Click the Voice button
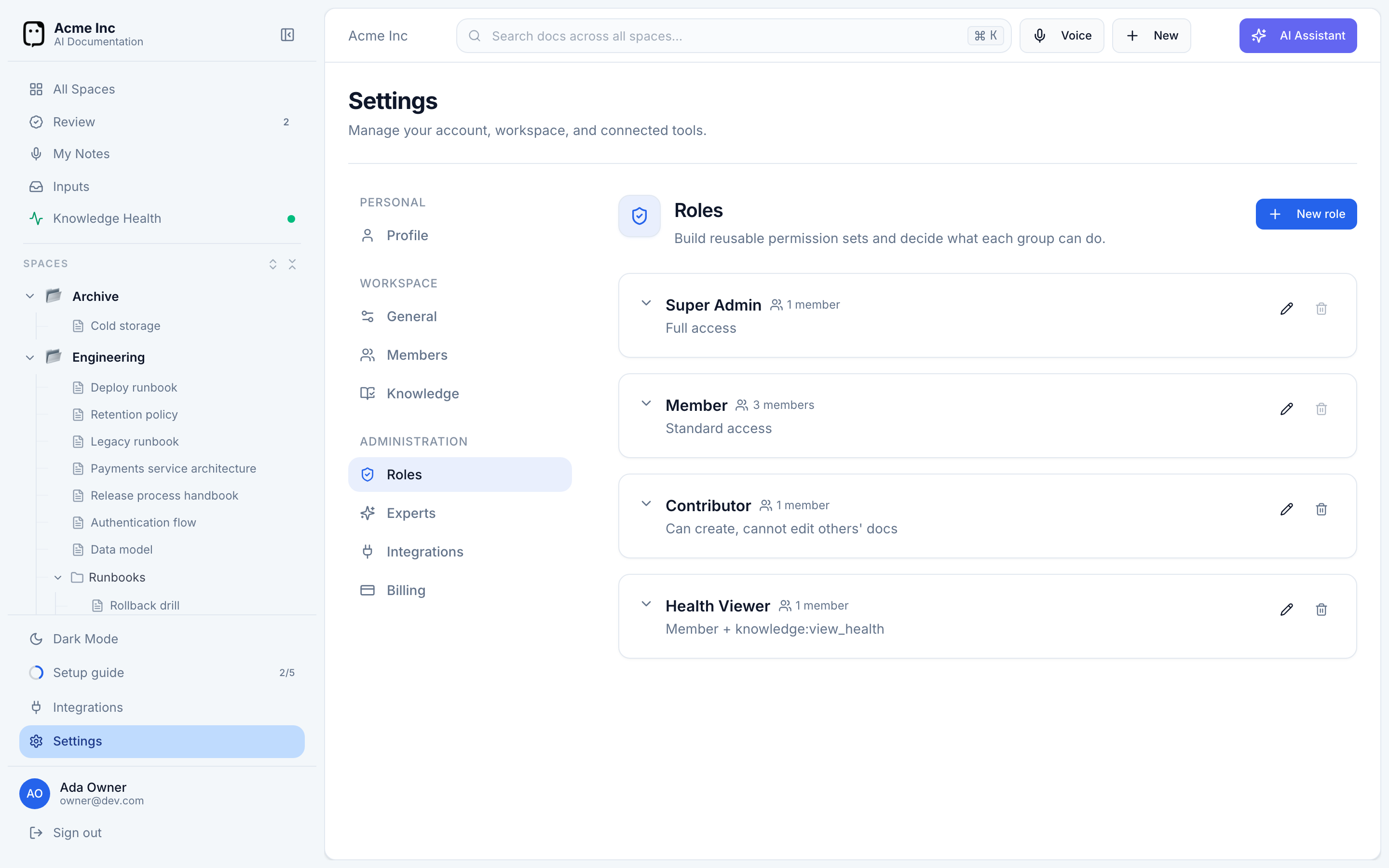Viewport: 1389px width, 868px height. pos(1061,36)
